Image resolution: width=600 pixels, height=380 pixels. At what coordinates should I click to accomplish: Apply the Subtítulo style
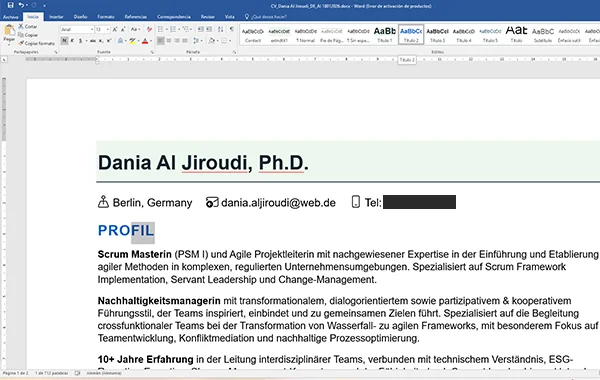click(543, 35)
